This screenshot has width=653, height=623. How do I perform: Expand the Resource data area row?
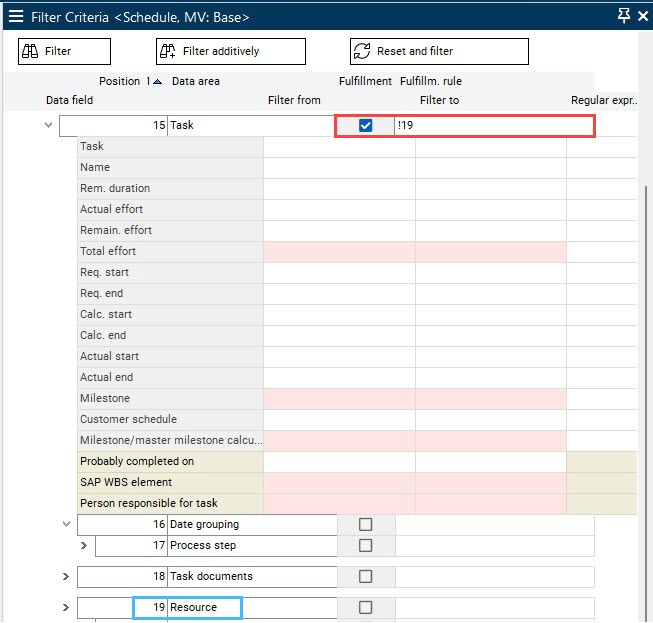point(66,607)
